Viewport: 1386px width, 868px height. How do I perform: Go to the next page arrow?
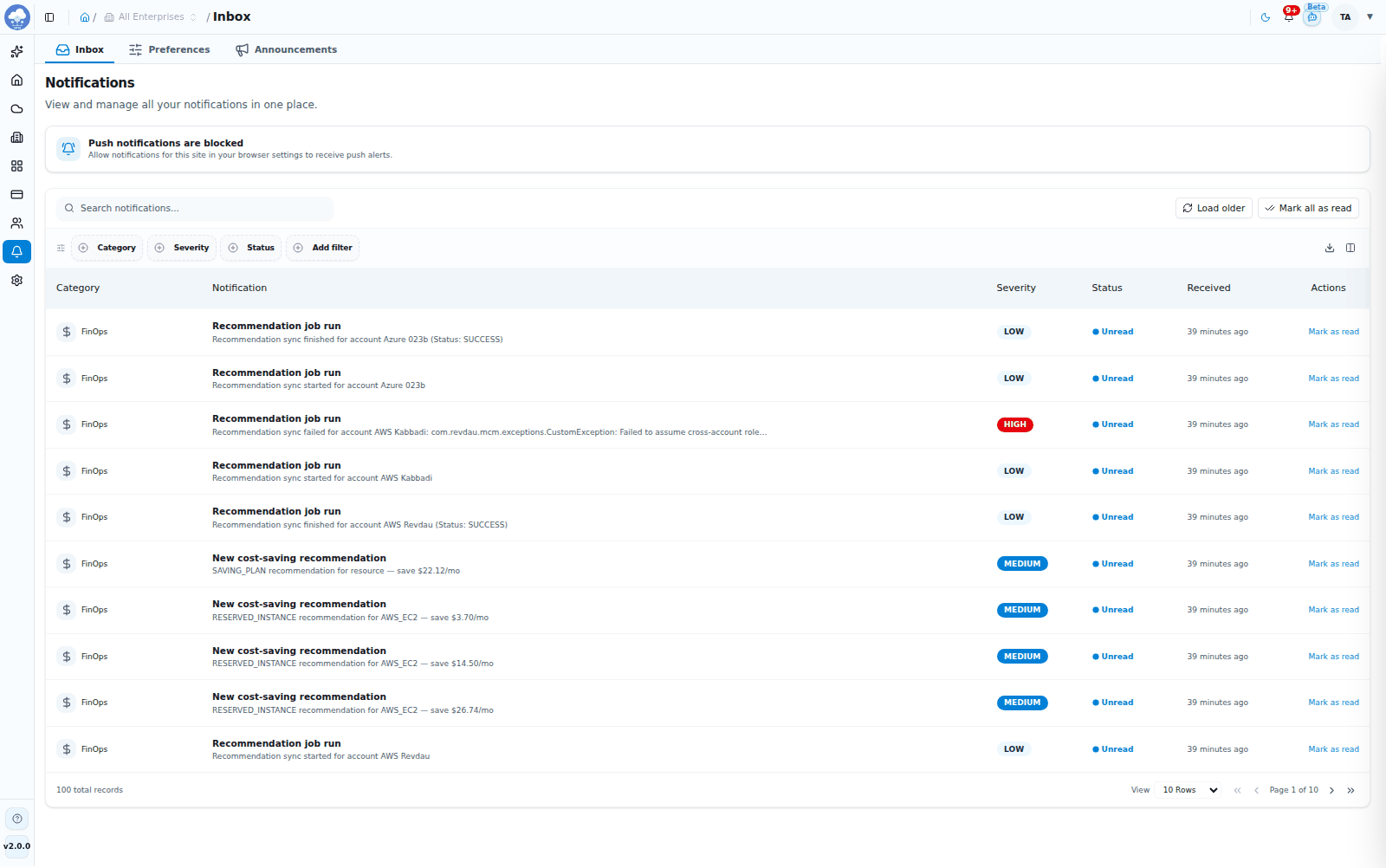coord(1332,790)
